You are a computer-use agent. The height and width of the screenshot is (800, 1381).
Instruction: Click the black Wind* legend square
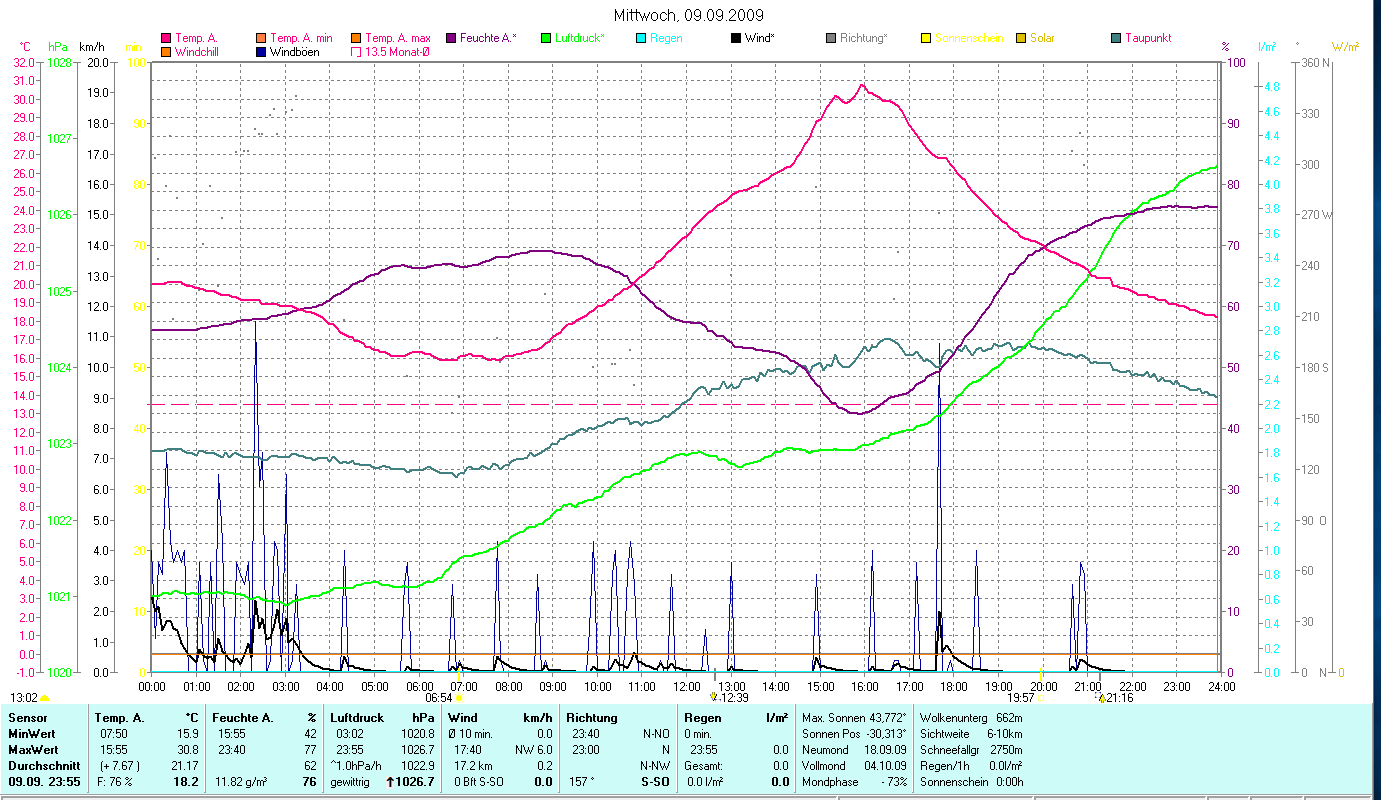coord(736,38)
